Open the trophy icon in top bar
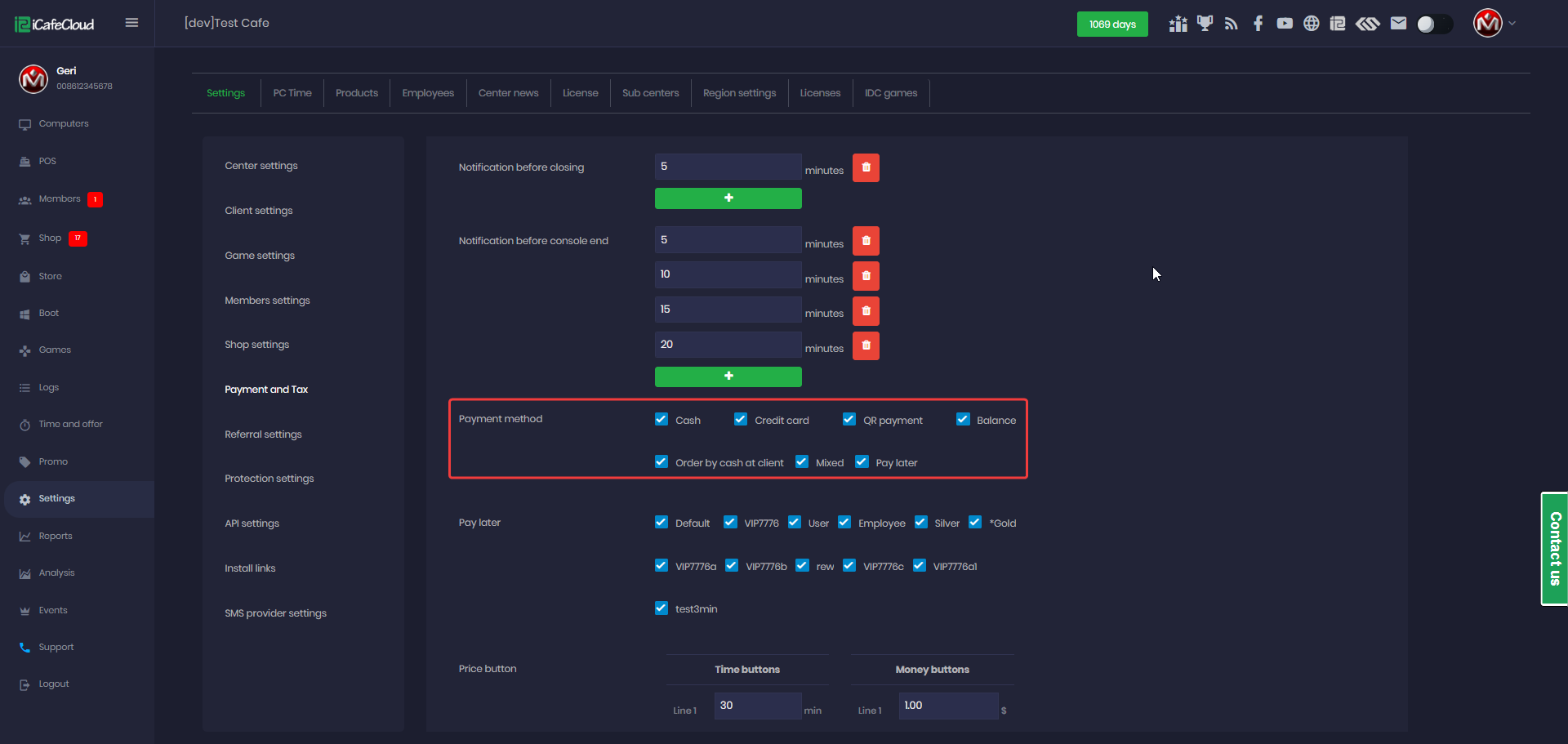Screen dimensions: 1568x744 click(x=1205, y=24)
